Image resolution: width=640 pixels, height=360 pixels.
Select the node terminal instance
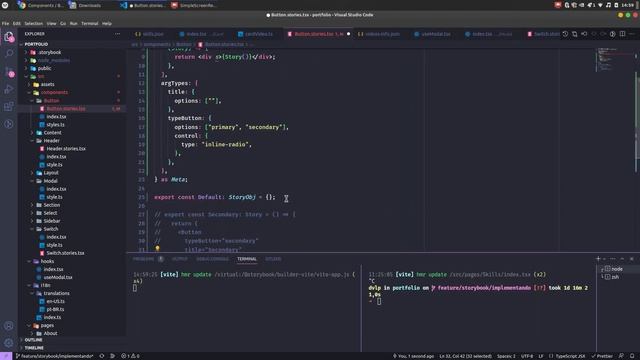(x=617, y=269)
